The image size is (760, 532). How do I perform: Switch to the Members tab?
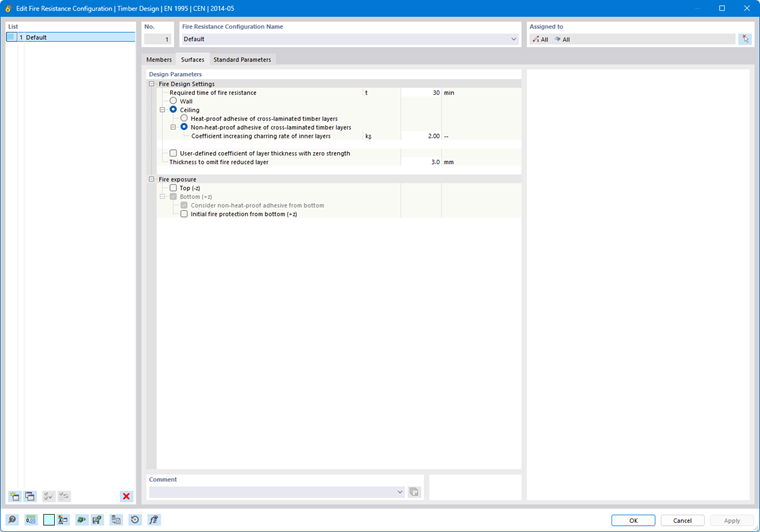159,60
